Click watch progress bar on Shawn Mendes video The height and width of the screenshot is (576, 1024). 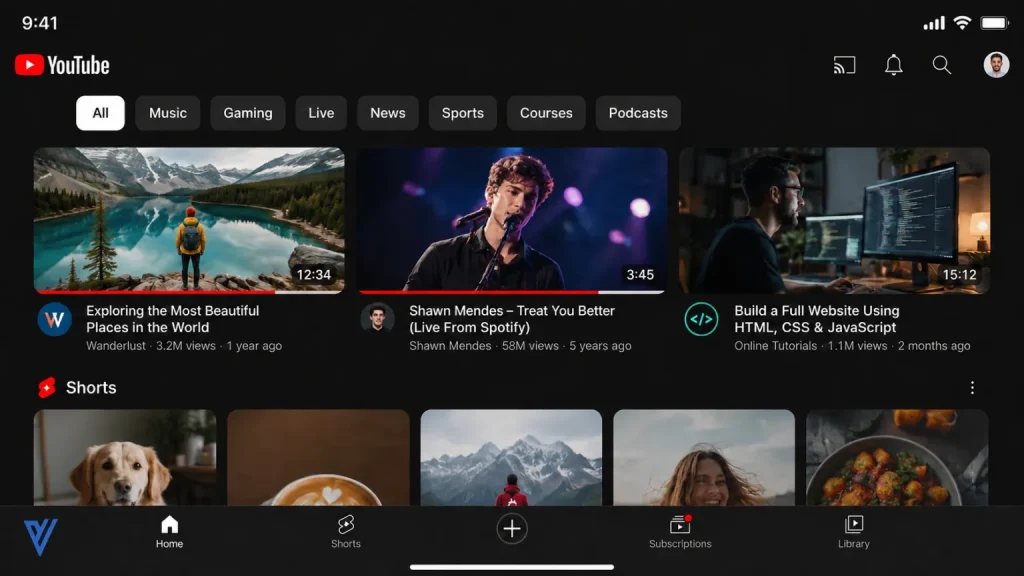[x=512, y=292]
